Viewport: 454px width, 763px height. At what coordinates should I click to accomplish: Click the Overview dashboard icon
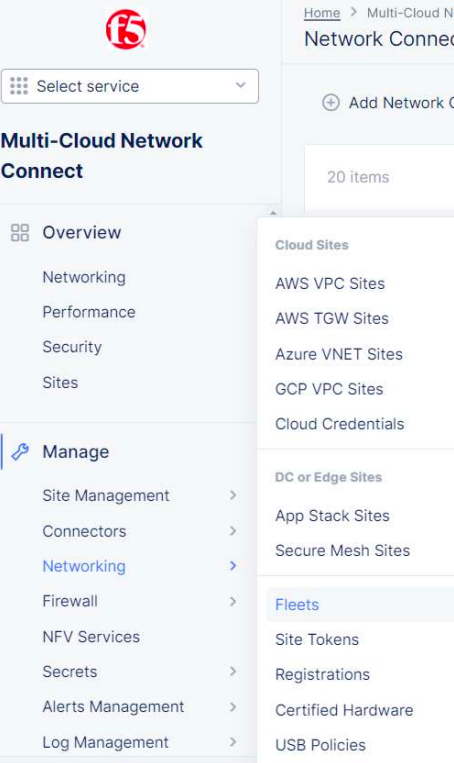click(x=20, y=233)
